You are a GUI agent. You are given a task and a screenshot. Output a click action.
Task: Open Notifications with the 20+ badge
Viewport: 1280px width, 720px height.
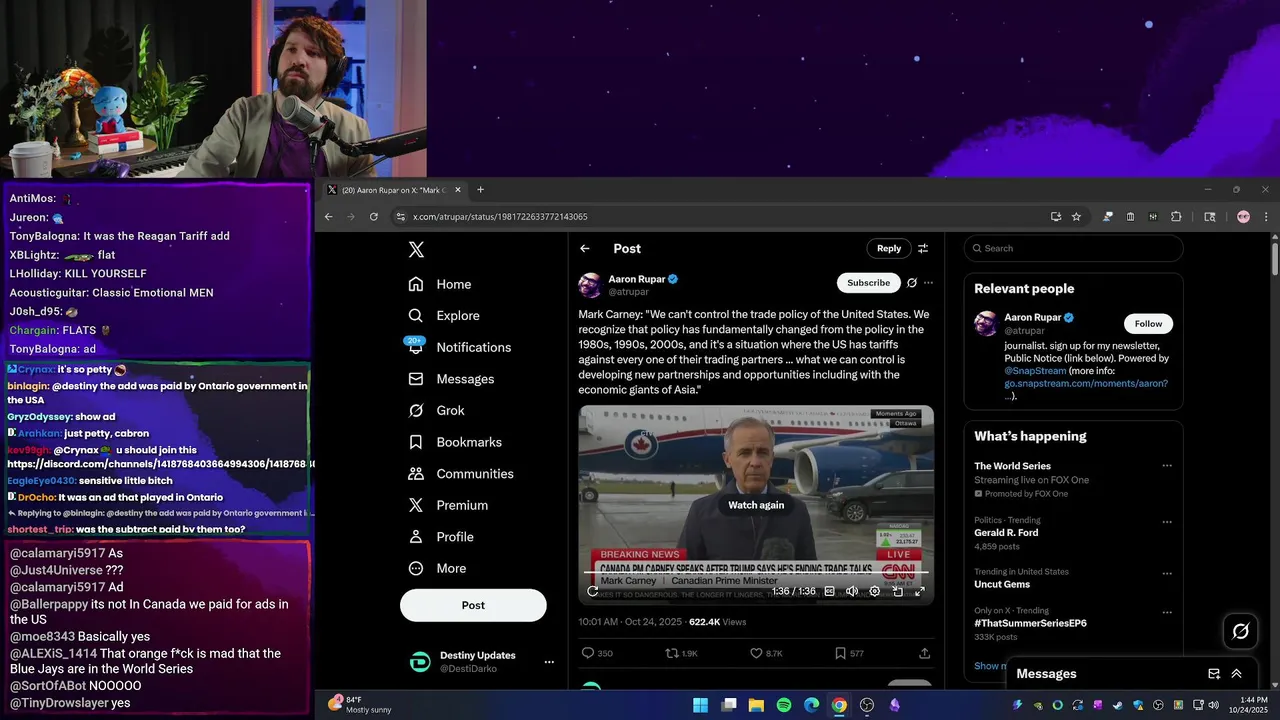click(x=460, y=347)
